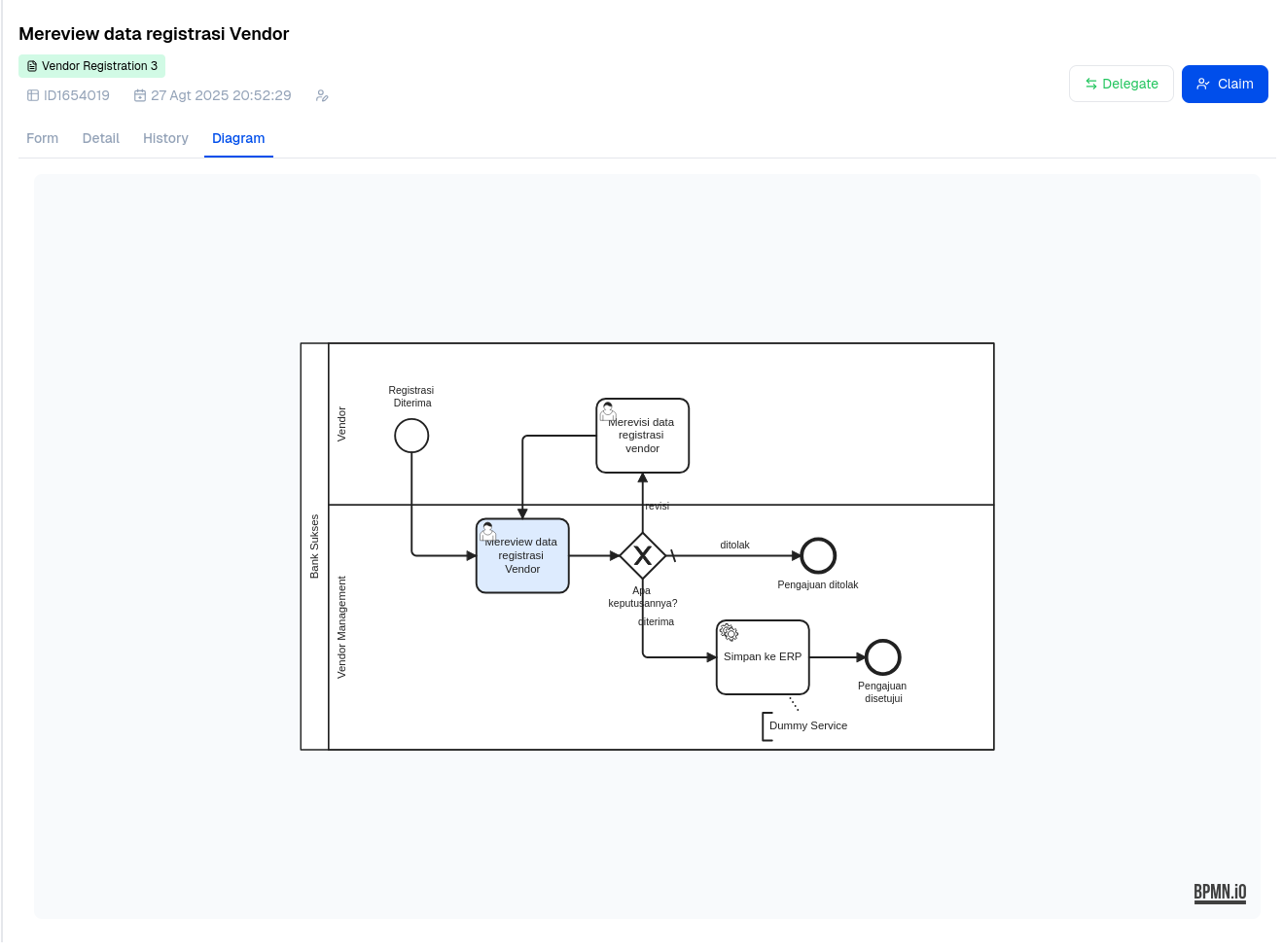Open the Detail tab
The image size is (1283, 952).
100,138
